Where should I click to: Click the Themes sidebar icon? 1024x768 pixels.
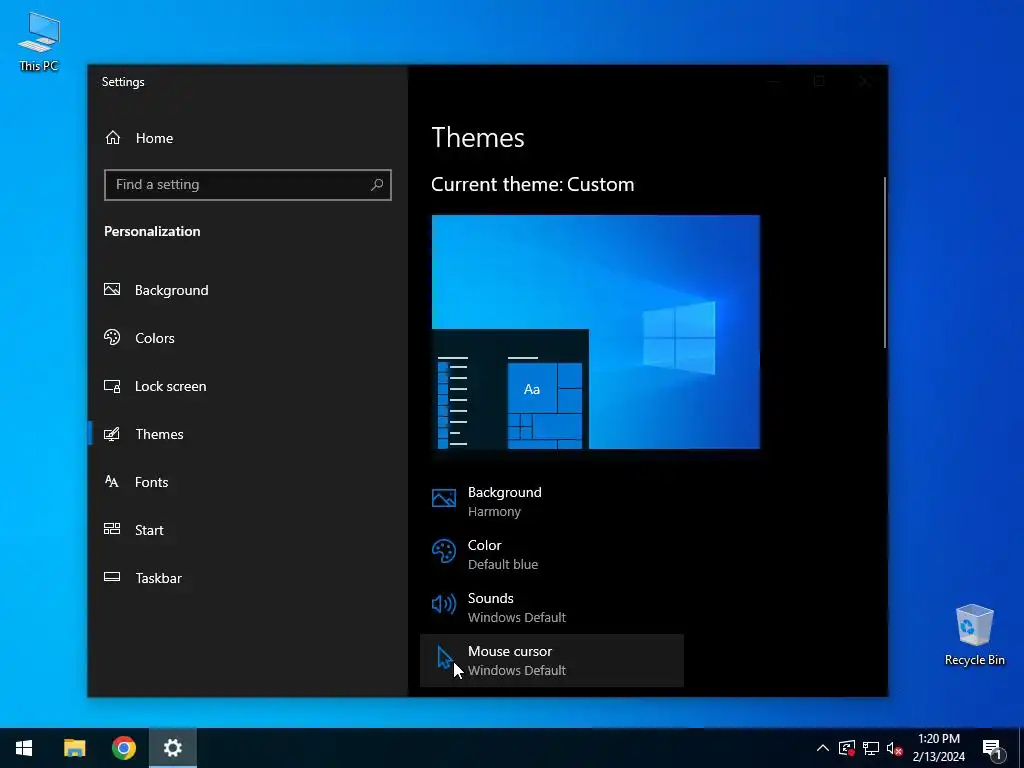pyautogui.click(x=112, y=434)
